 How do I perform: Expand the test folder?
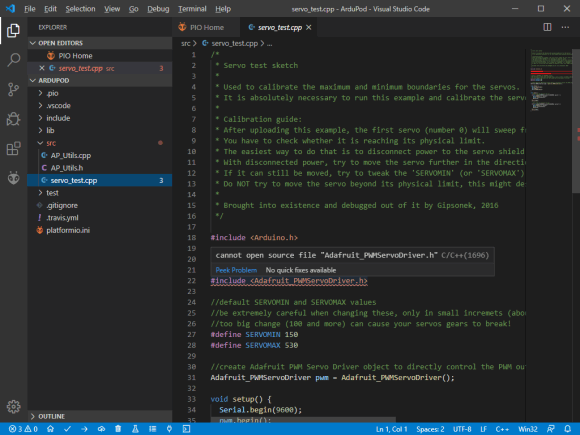click(x=100, y=193)
